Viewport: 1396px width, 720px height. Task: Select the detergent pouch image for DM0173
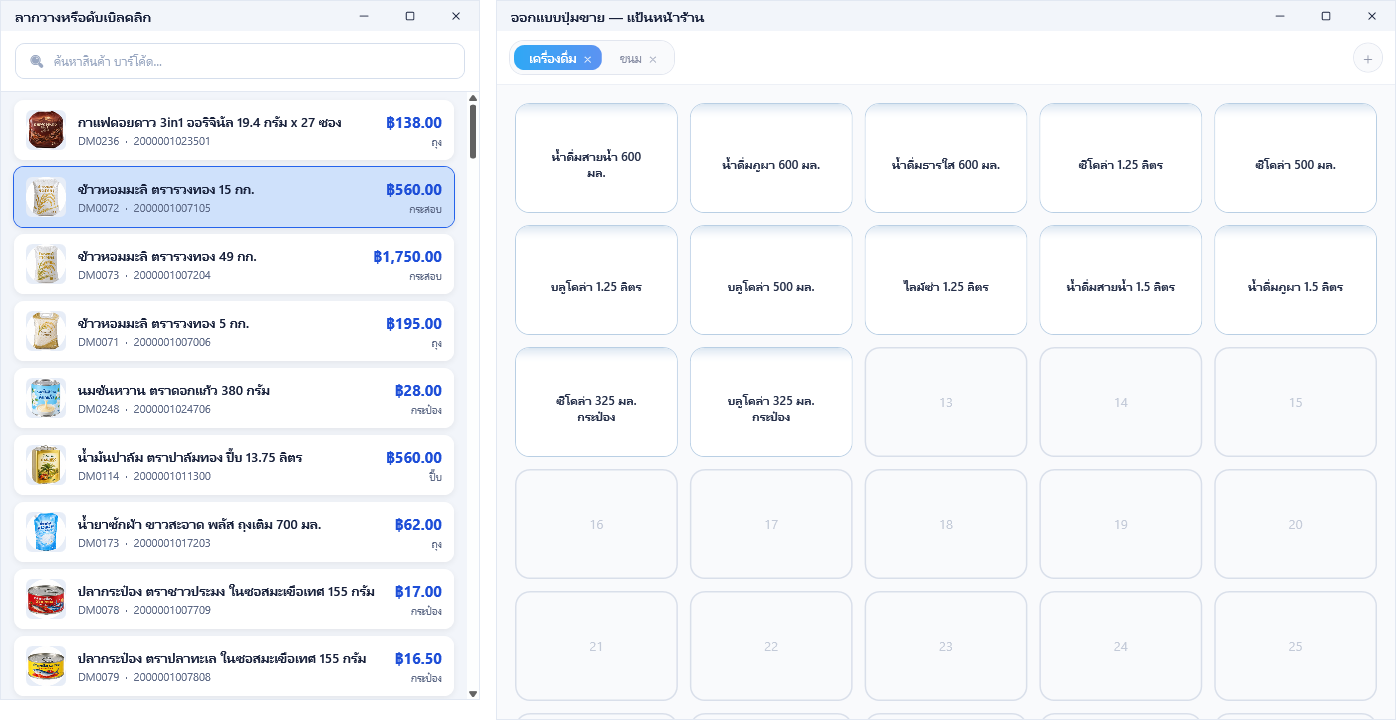(x=46, y=532)
